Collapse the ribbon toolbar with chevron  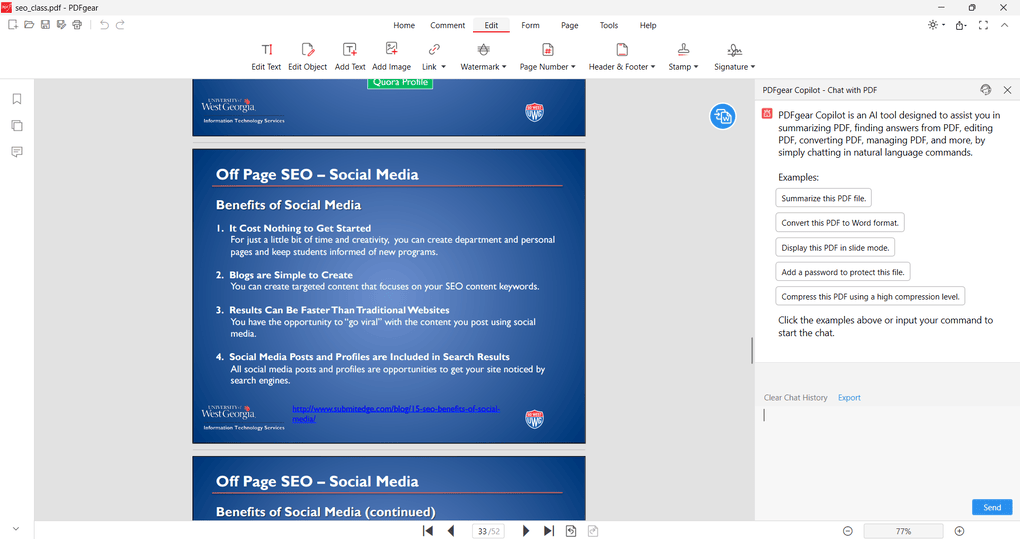tap(1005, 25)
